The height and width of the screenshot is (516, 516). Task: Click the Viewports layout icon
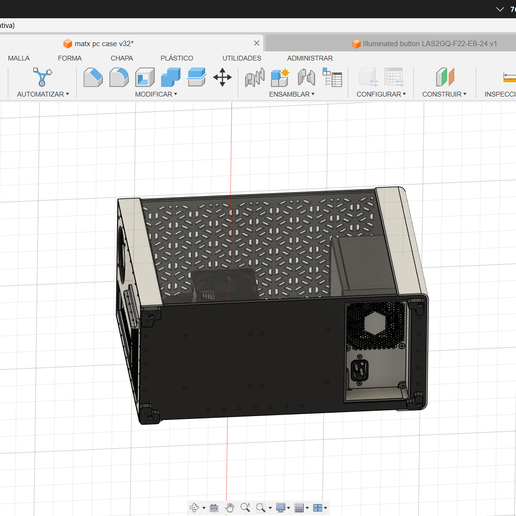318,507
